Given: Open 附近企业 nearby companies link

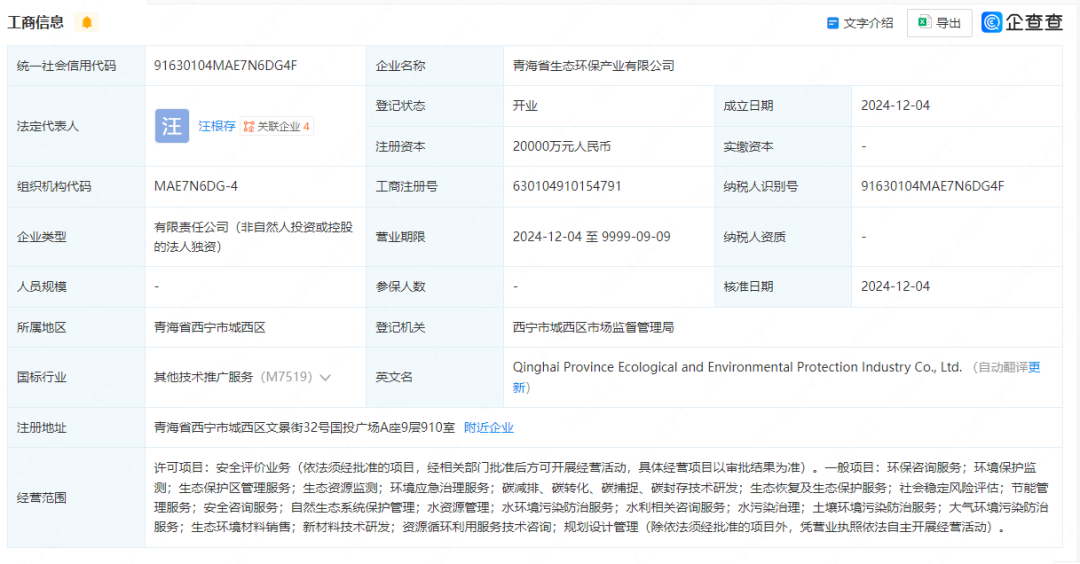Looking at the screenshot, I should (x=488, y=428).
